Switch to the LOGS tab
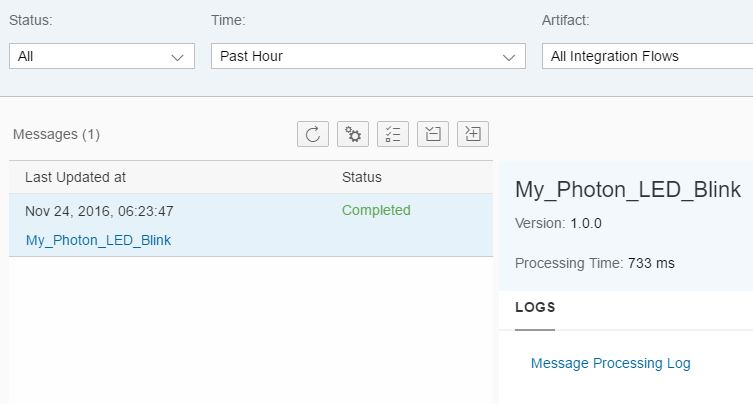The height and width of the screenshot is (404, 753). 535,307
